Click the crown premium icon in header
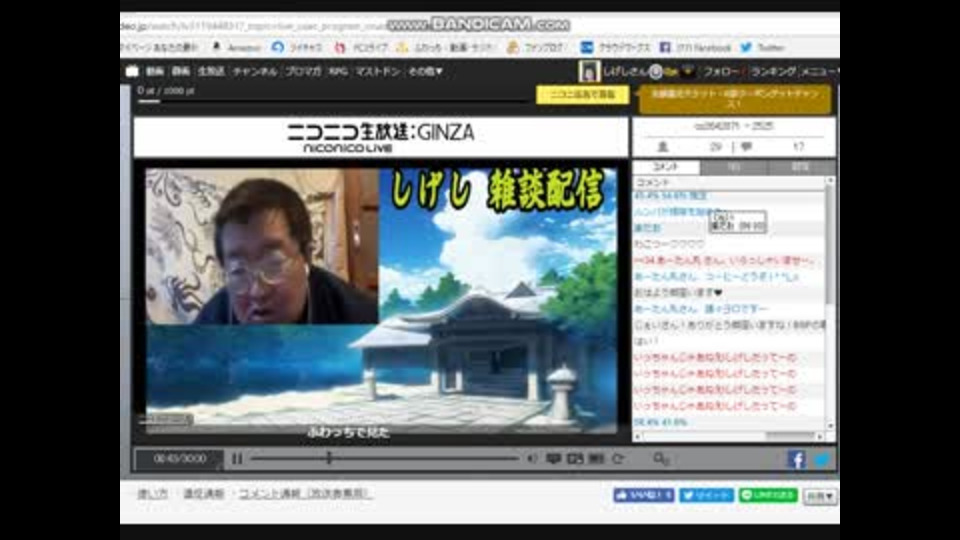Screen dimensions: 960x540 tap(688, 71)
